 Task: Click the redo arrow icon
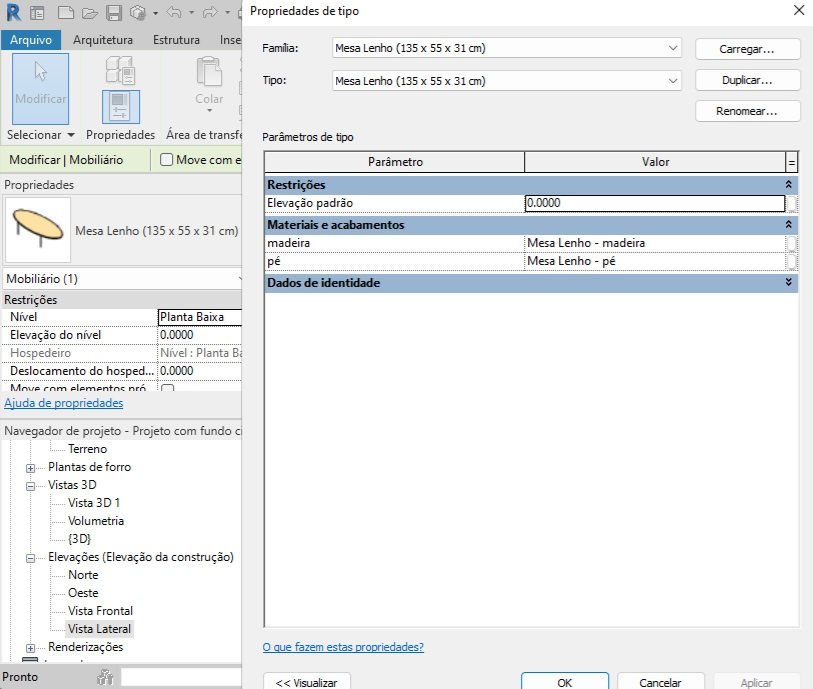pos(210,12)
